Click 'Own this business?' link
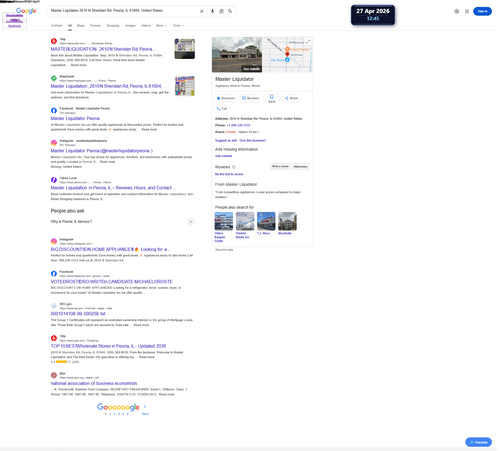This screenshot has width=500, height=451. 253,140
